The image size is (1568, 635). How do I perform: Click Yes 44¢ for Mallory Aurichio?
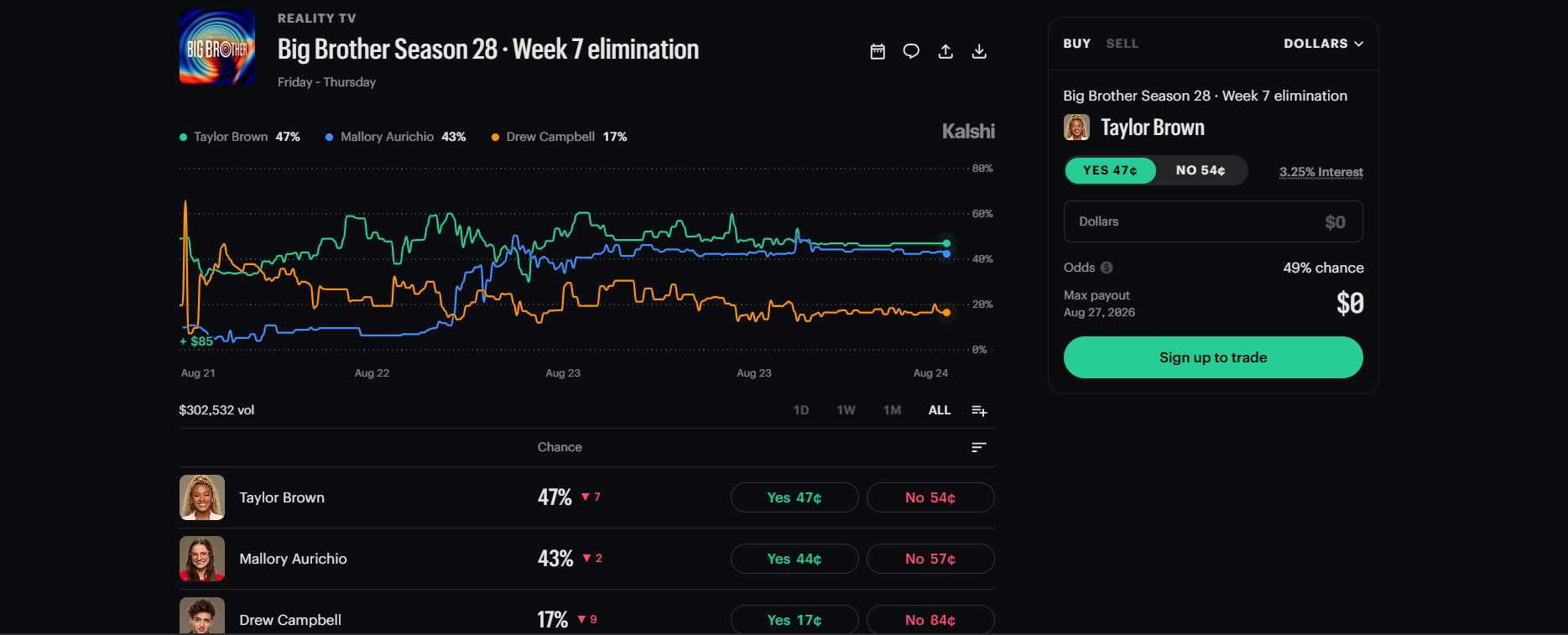click(794, 559)
